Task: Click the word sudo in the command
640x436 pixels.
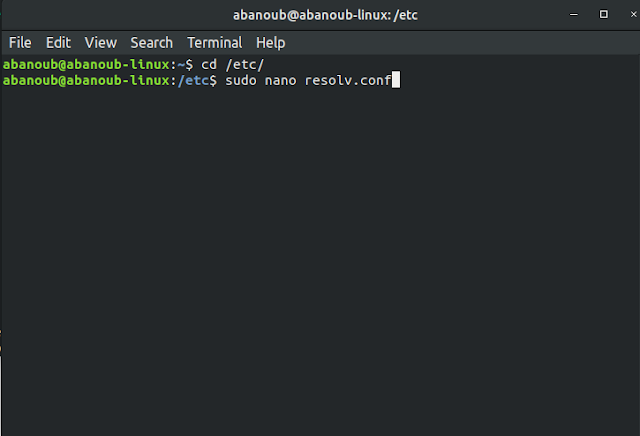Action: click(x=241, y=80)
